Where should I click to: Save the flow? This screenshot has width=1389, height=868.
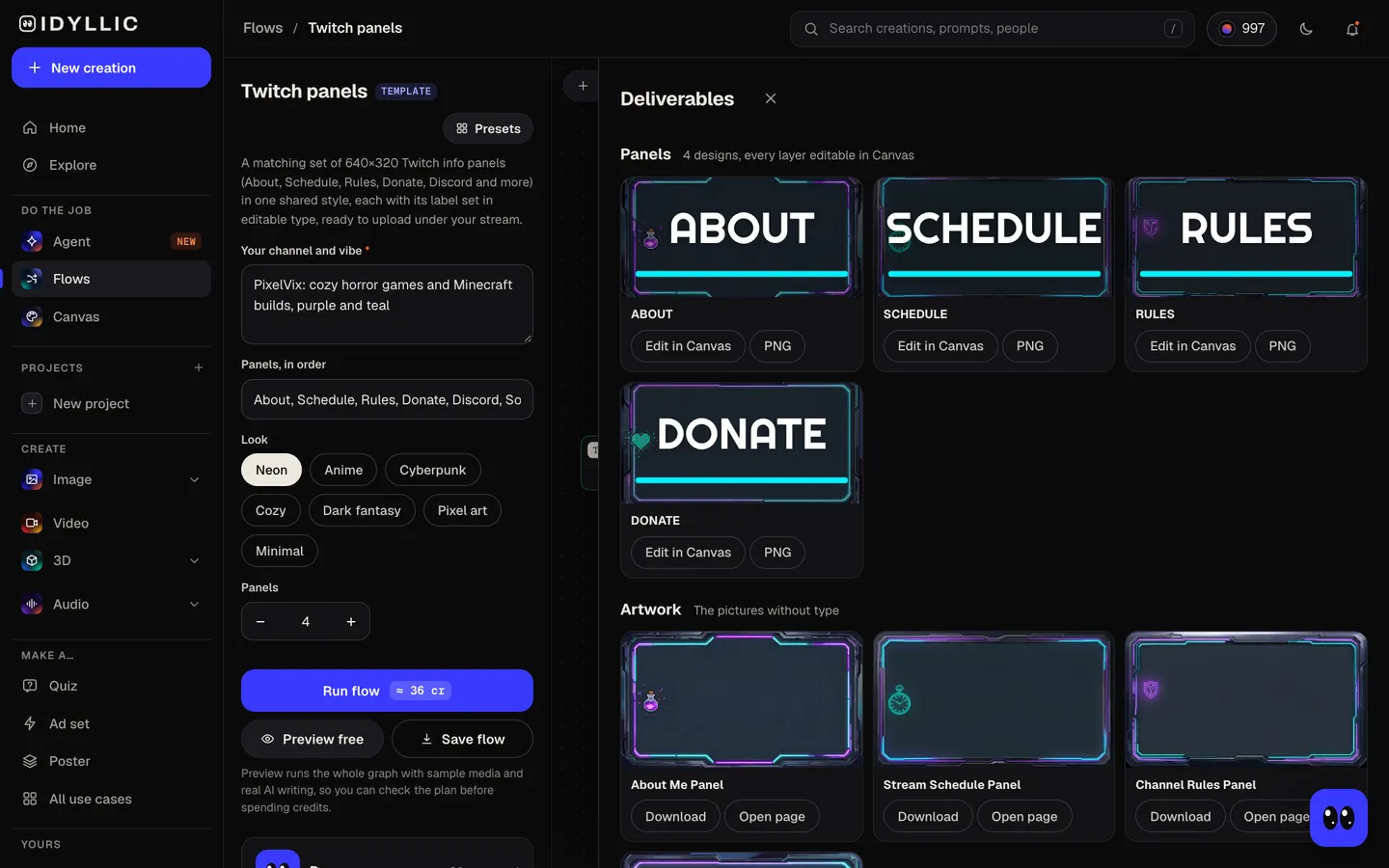tap(463, 739)
